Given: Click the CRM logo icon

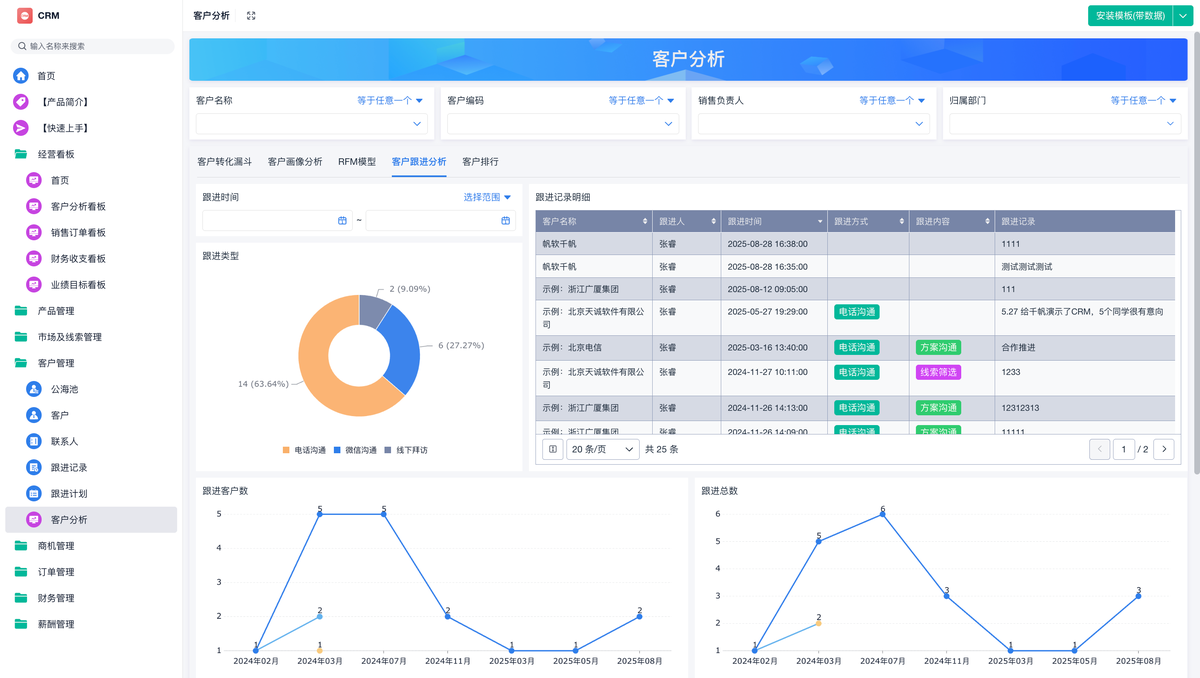Looking at the screenshot, I should click(25, 15).
